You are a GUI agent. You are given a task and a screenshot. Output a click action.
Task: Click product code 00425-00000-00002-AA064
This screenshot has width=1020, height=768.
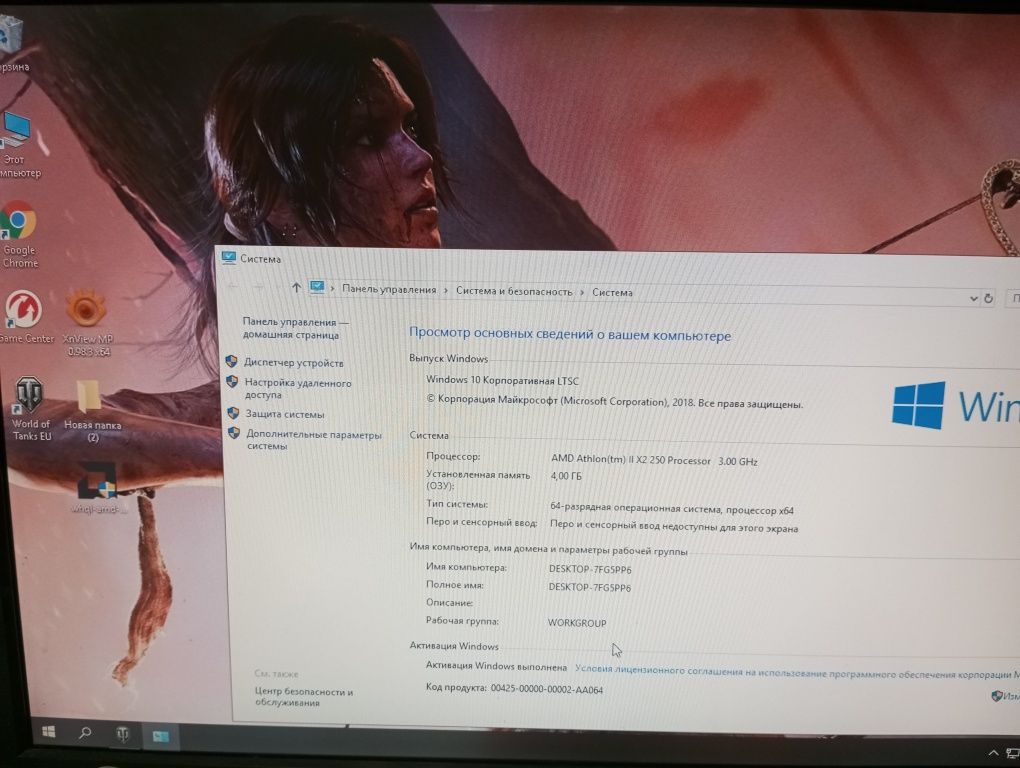[x=546, y=689]
